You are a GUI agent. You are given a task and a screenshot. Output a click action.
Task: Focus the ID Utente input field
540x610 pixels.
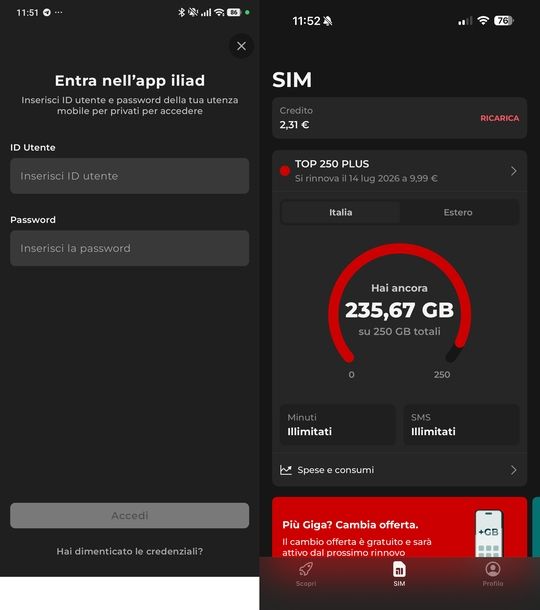(x=130, y=176)
